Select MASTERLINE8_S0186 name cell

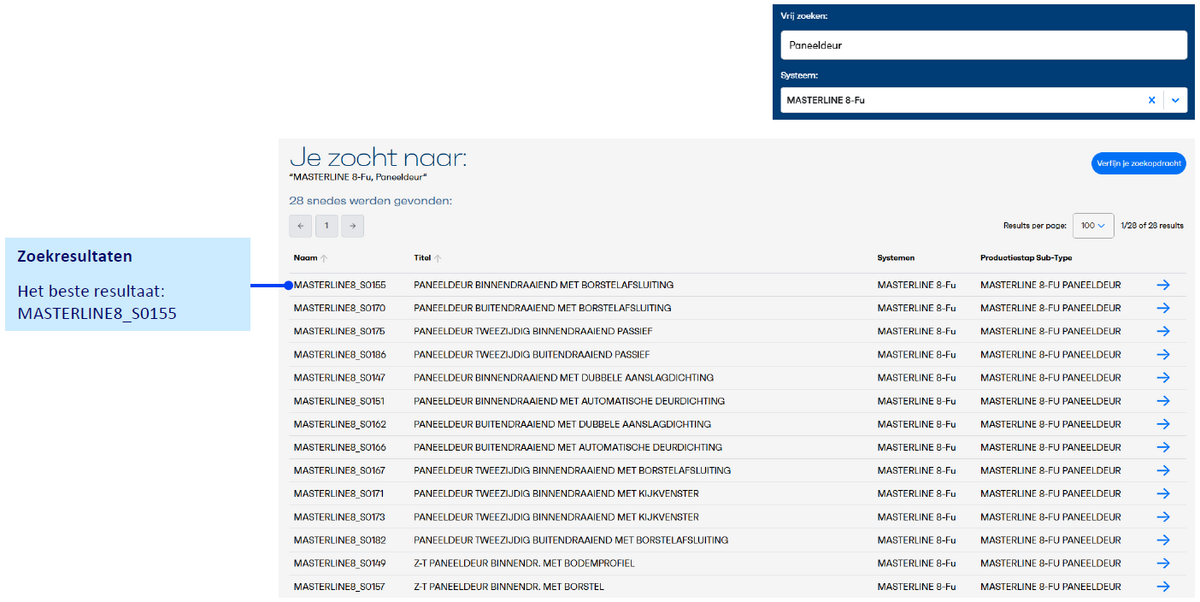point(340,354)
